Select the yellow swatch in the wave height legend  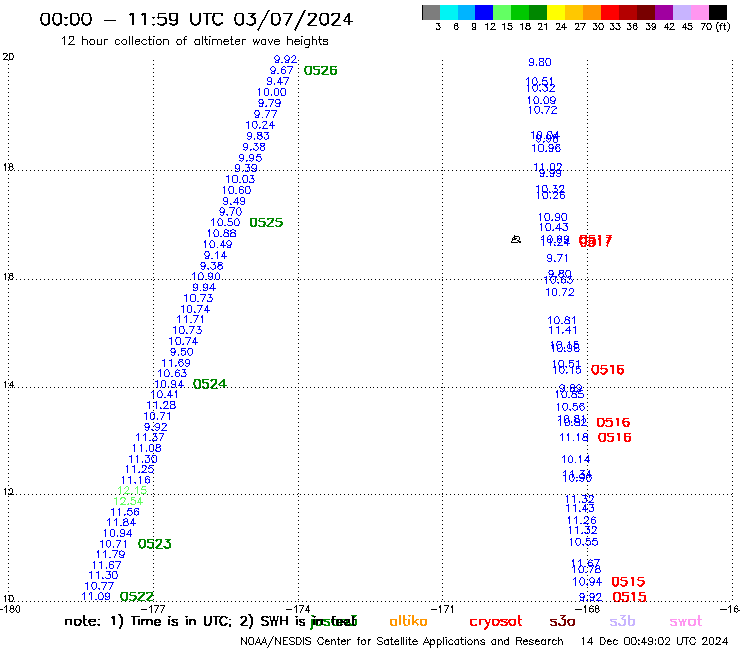[x=556, y=12]
